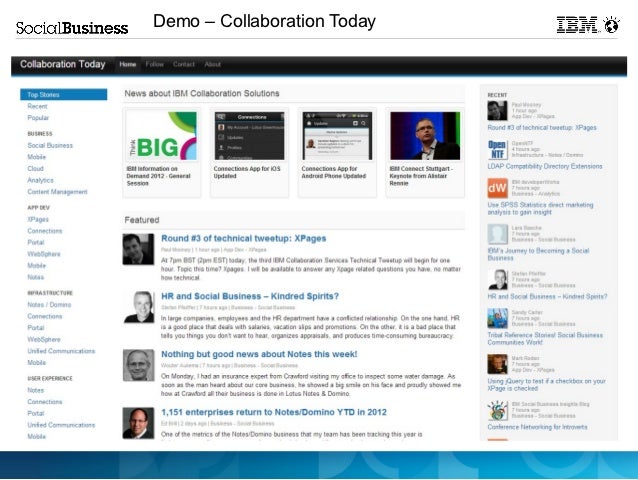Open the IBM Connect Stuttgart keynote photo
Screen dimensions: 638x480
click(425, 136)
